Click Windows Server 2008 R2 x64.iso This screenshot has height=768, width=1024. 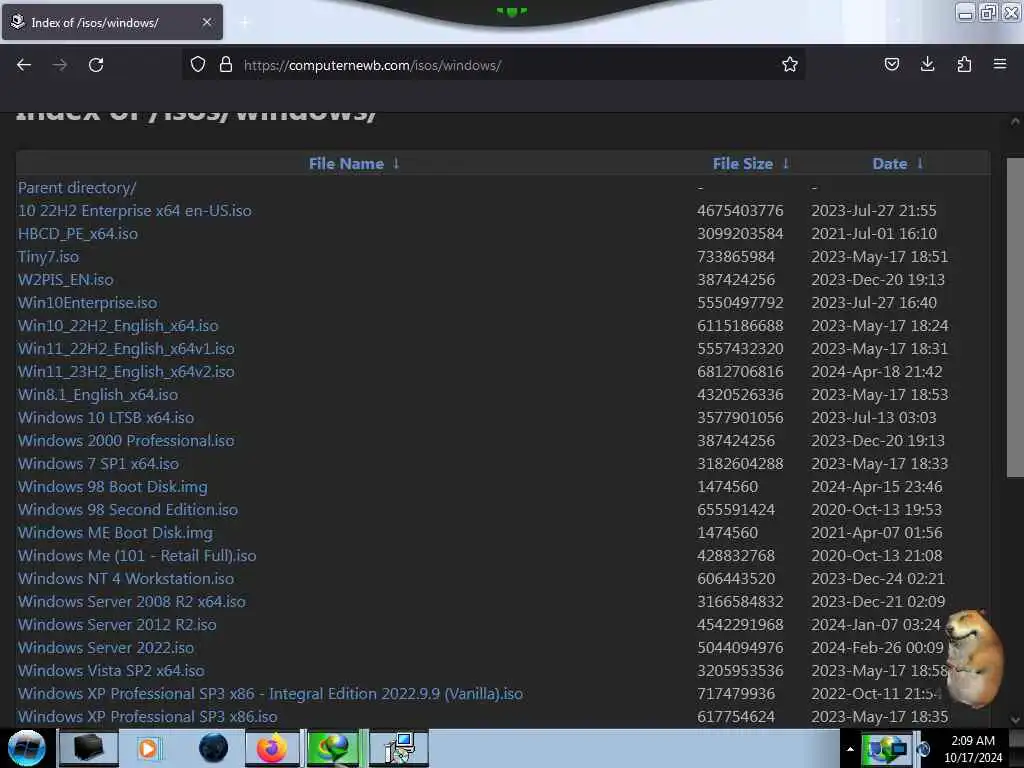[x=132, y=601]
